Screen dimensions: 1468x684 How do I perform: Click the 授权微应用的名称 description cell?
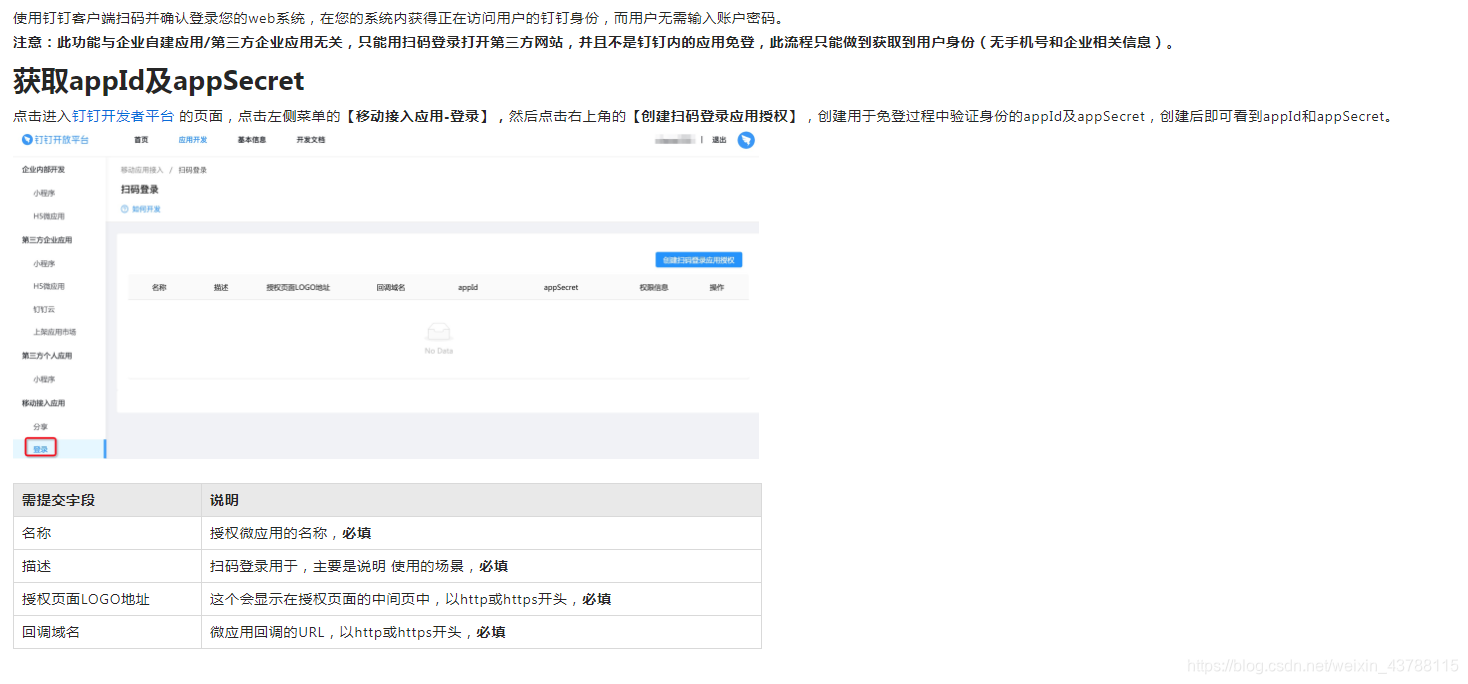(481, 533)
